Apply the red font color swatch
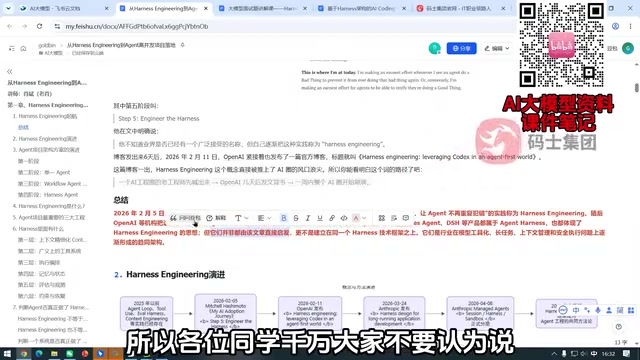 pyautogui.click(x=356, y=218)
